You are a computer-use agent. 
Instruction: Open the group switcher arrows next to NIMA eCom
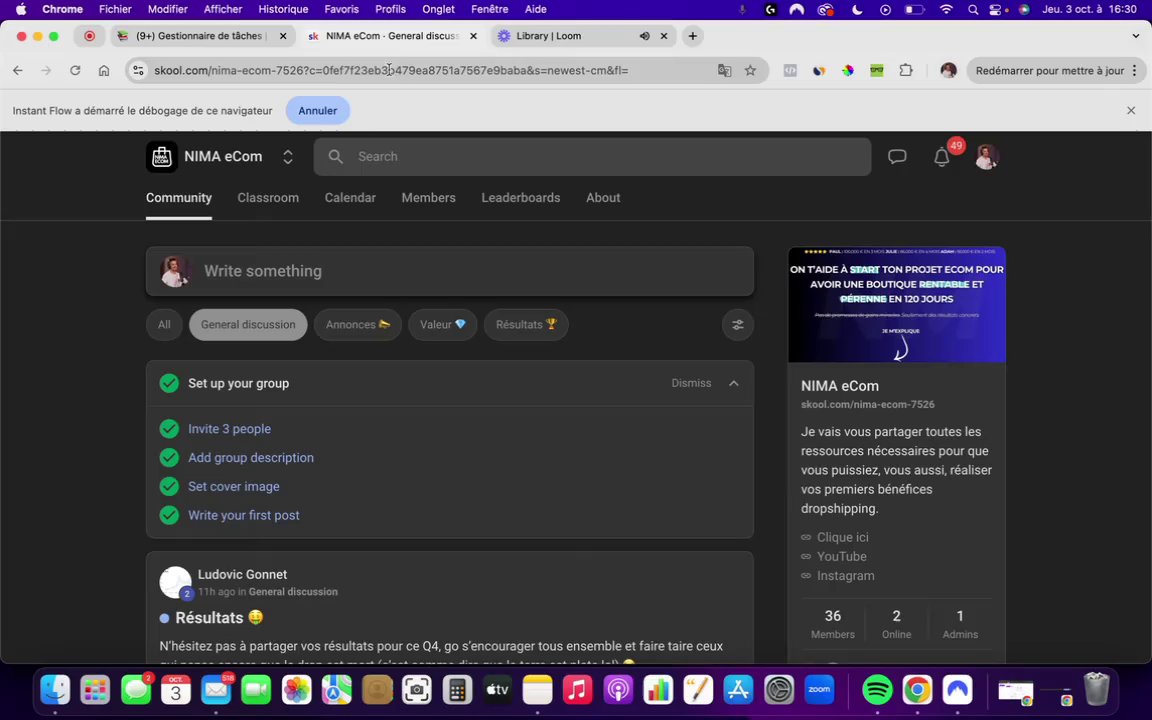click(x=288, y=156)
